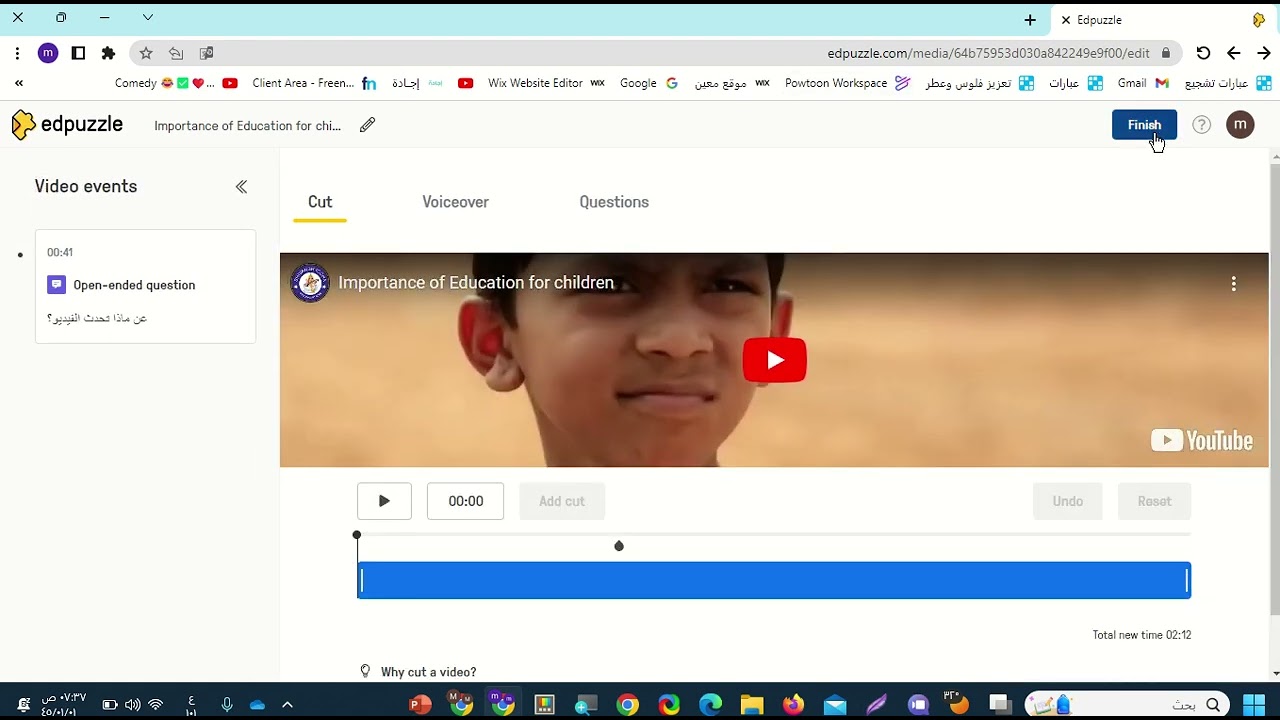
Task: Collapse the Video events panel
Action: coord(241,187)
